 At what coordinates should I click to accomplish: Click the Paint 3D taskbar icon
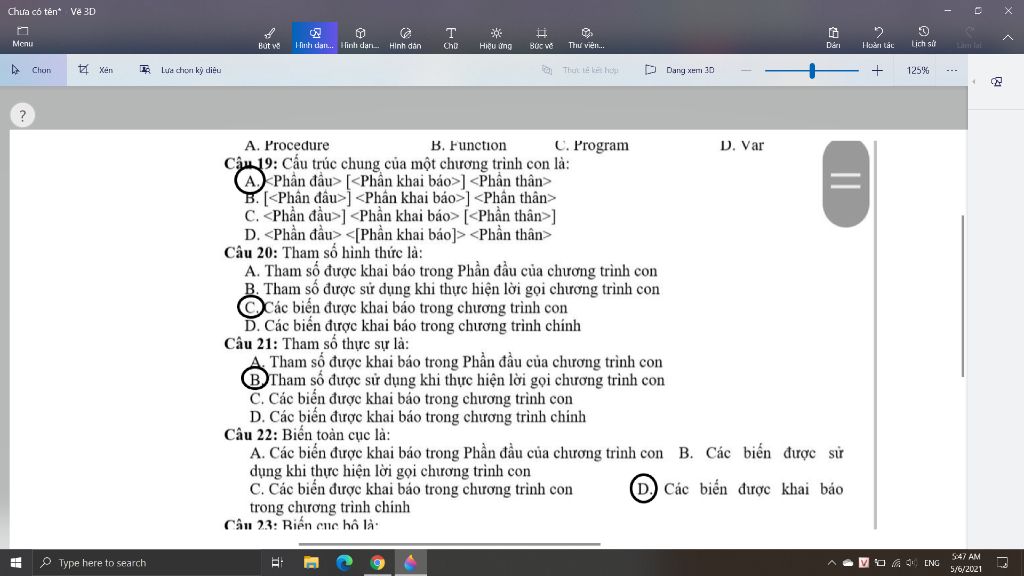point(410,562)
